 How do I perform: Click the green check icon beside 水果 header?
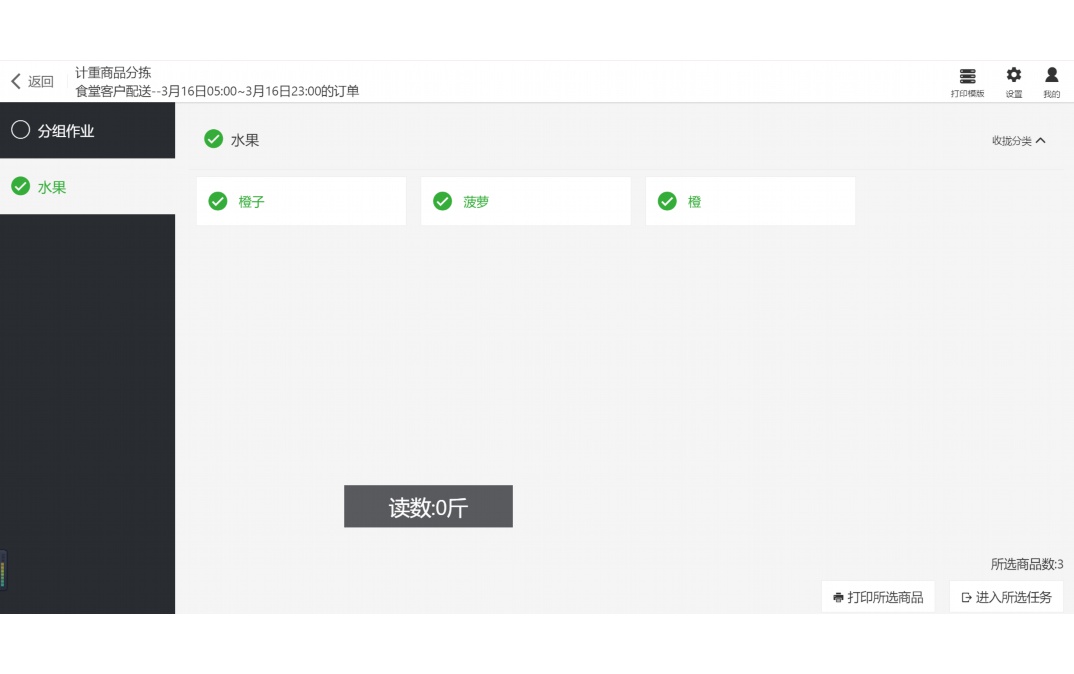click(x=213, y=139)
